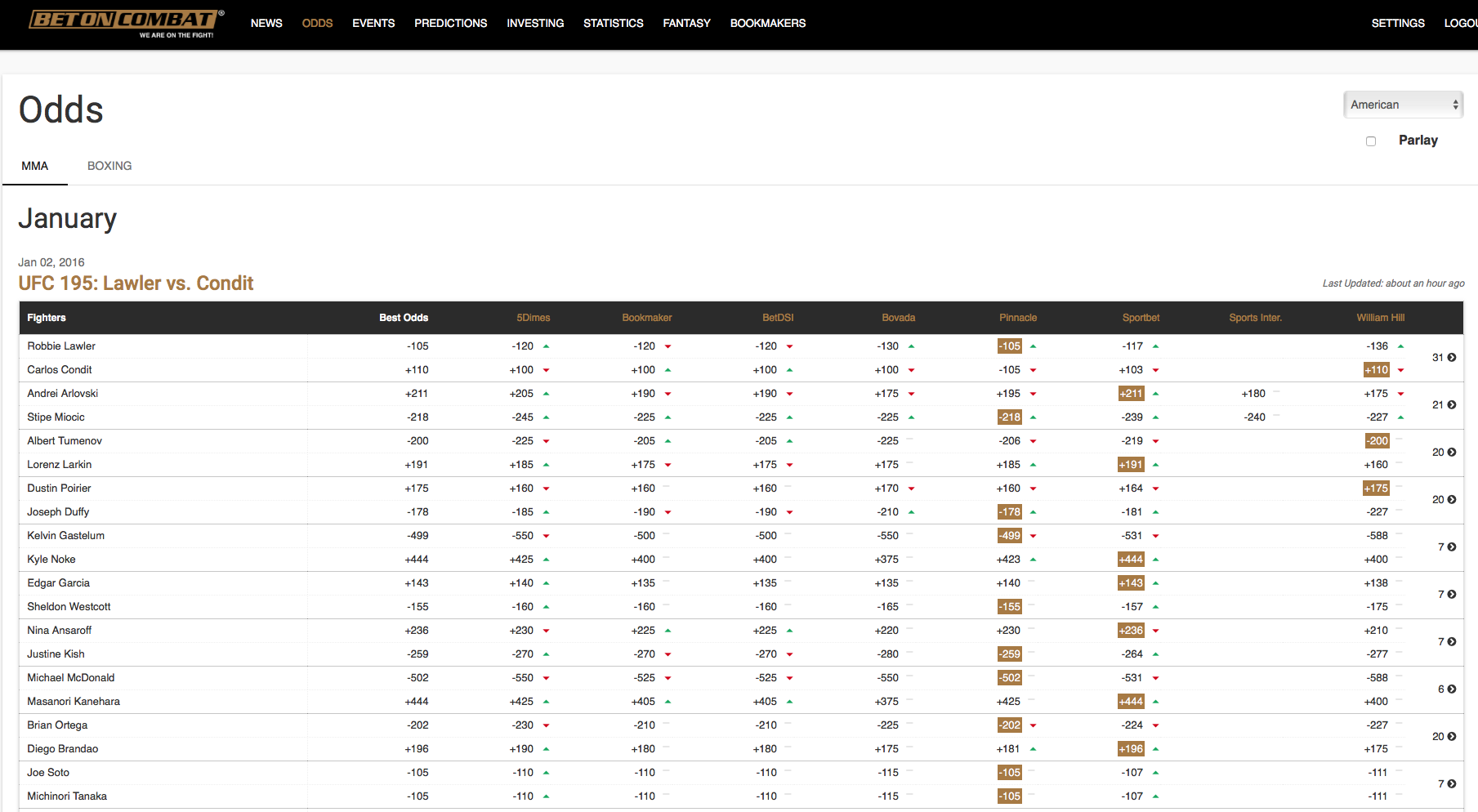The height and width of the screenshot is (812, 1478).
Task: Click Bovada up arrow for Joseph Duffy
Action: pos(911,512)
